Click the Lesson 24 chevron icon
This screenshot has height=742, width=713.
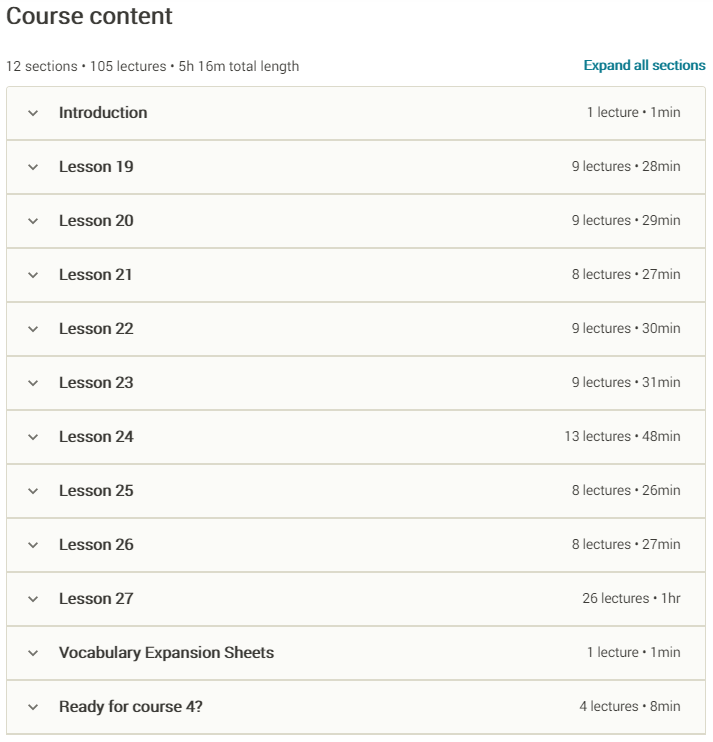33,437
